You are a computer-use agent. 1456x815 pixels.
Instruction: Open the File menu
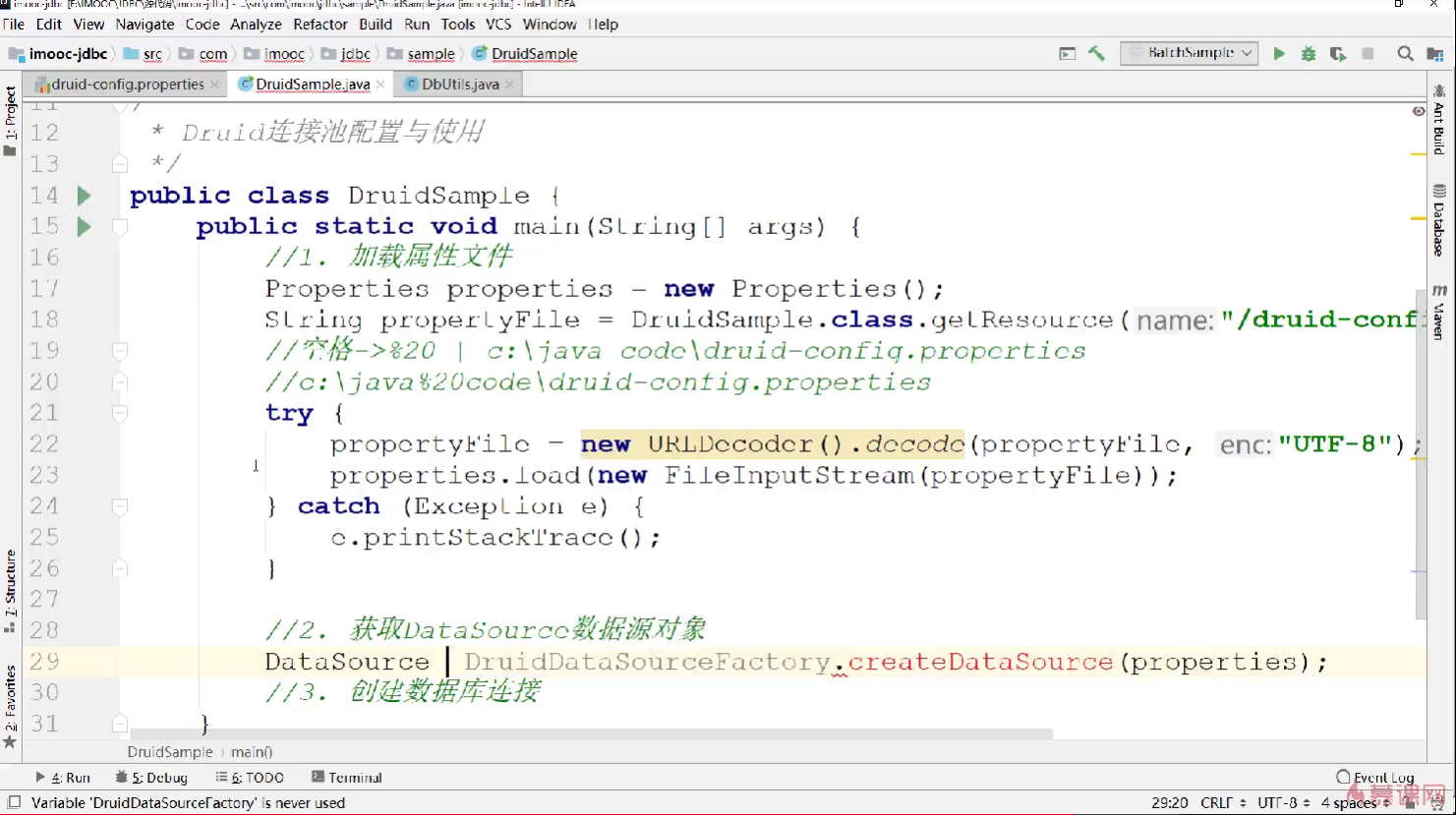tap(14, 24)
